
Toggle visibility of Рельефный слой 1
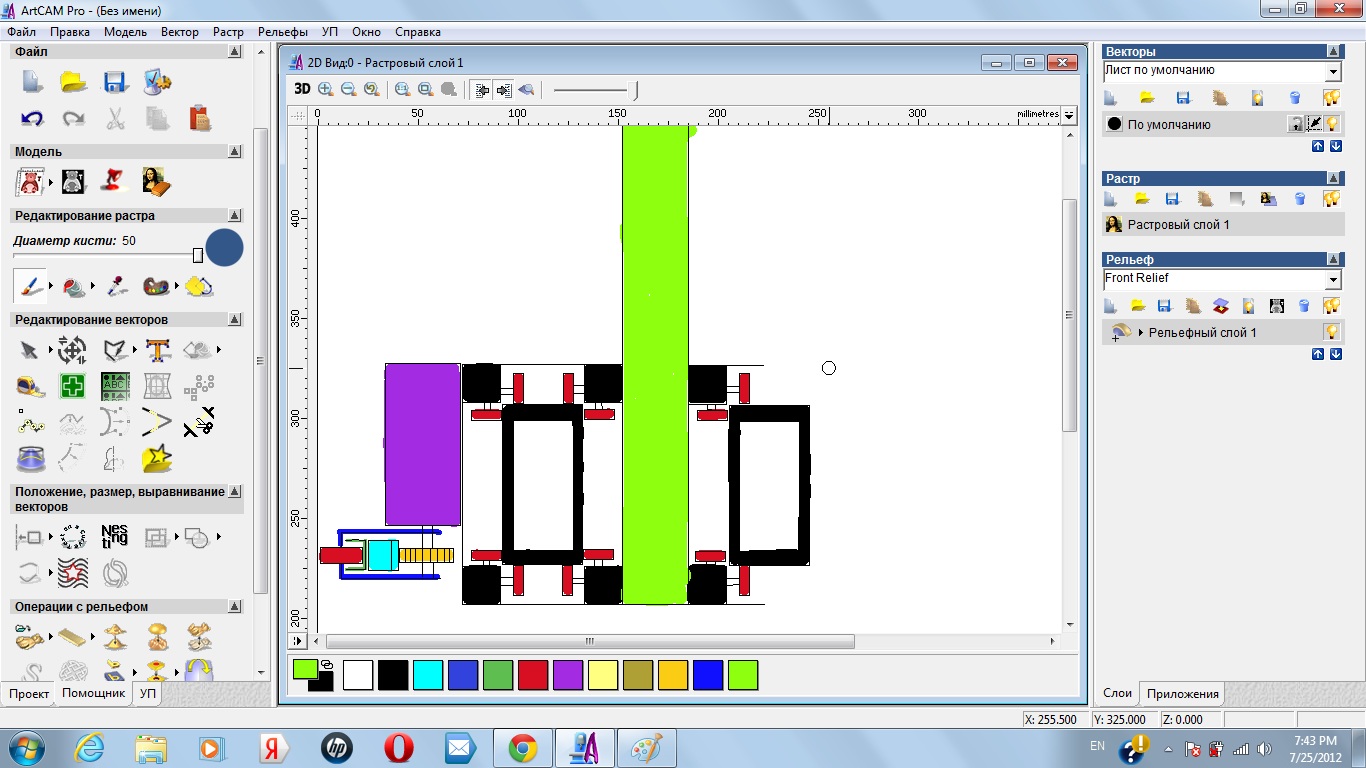1331,332
